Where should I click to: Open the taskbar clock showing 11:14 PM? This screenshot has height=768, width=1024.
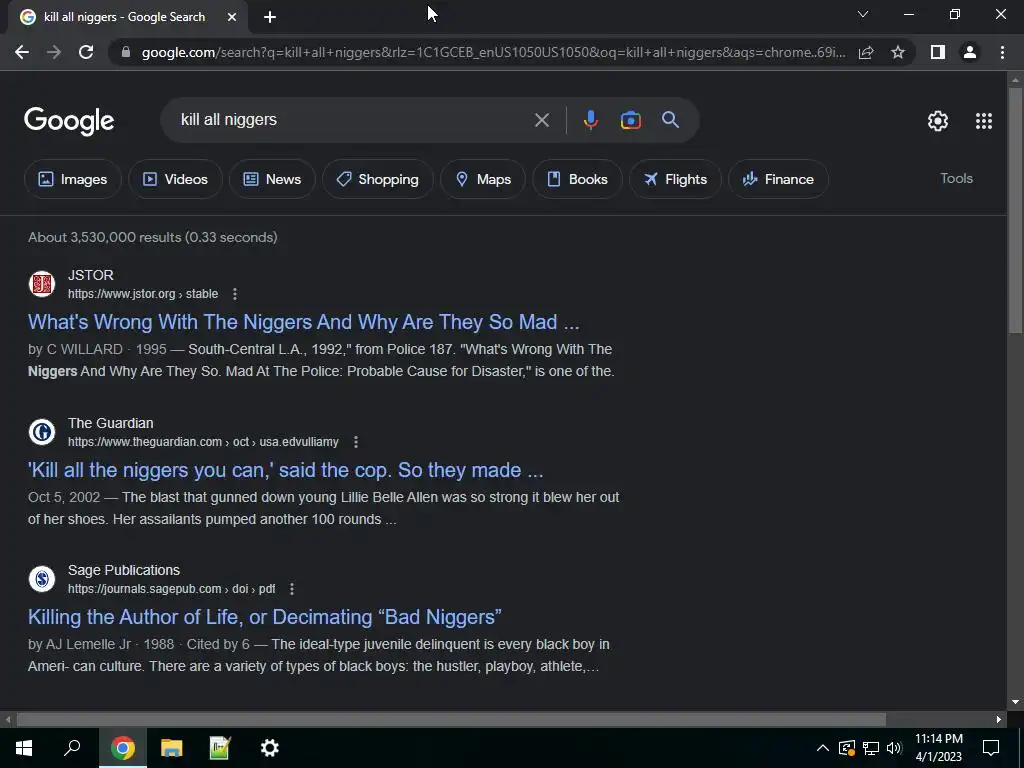(938, 748)
